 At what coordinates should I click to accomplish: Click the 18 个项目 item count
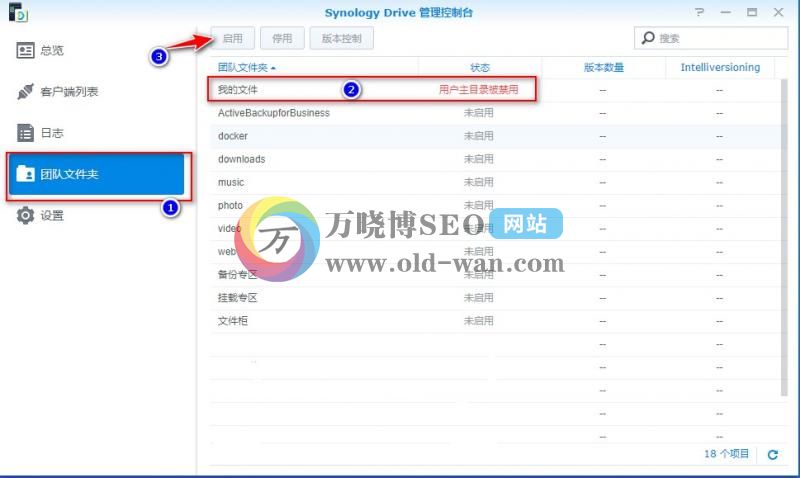(x=727, y=454)
